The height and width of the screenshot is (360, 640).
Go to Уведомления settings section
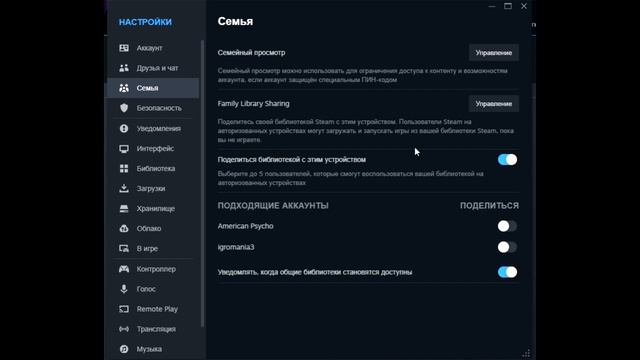click(x=159, y=128)
